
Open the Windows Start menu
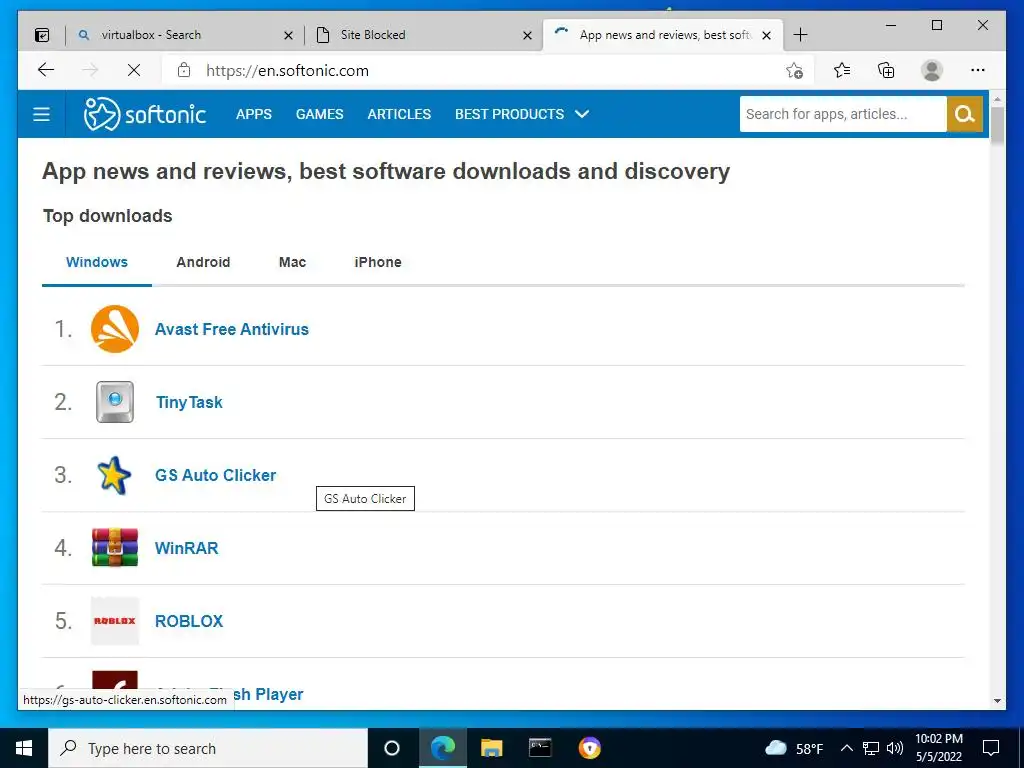click(24, 748)
